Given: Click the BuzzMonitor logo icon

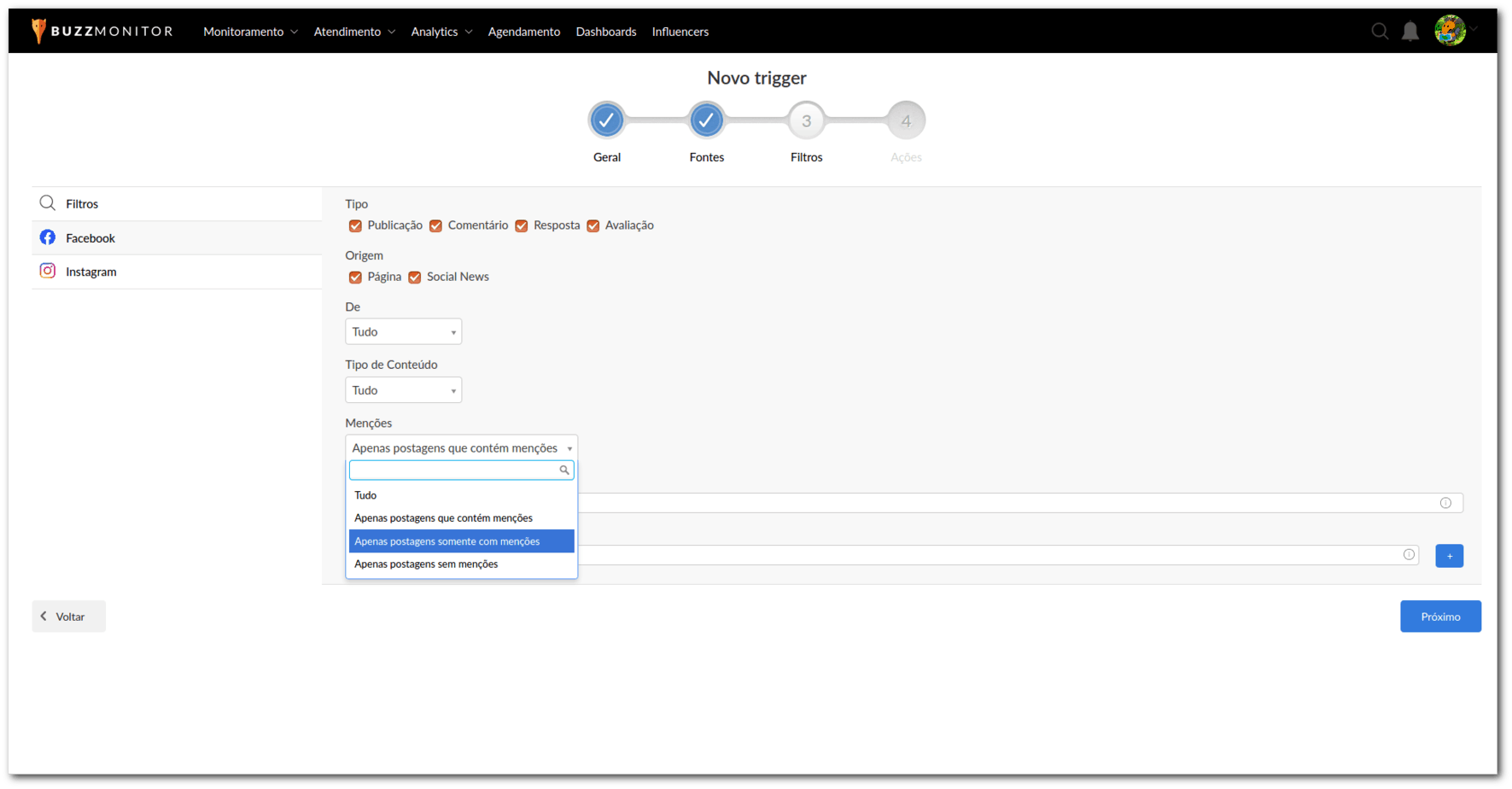Looking at the screenshot, I should click(38, 31).
